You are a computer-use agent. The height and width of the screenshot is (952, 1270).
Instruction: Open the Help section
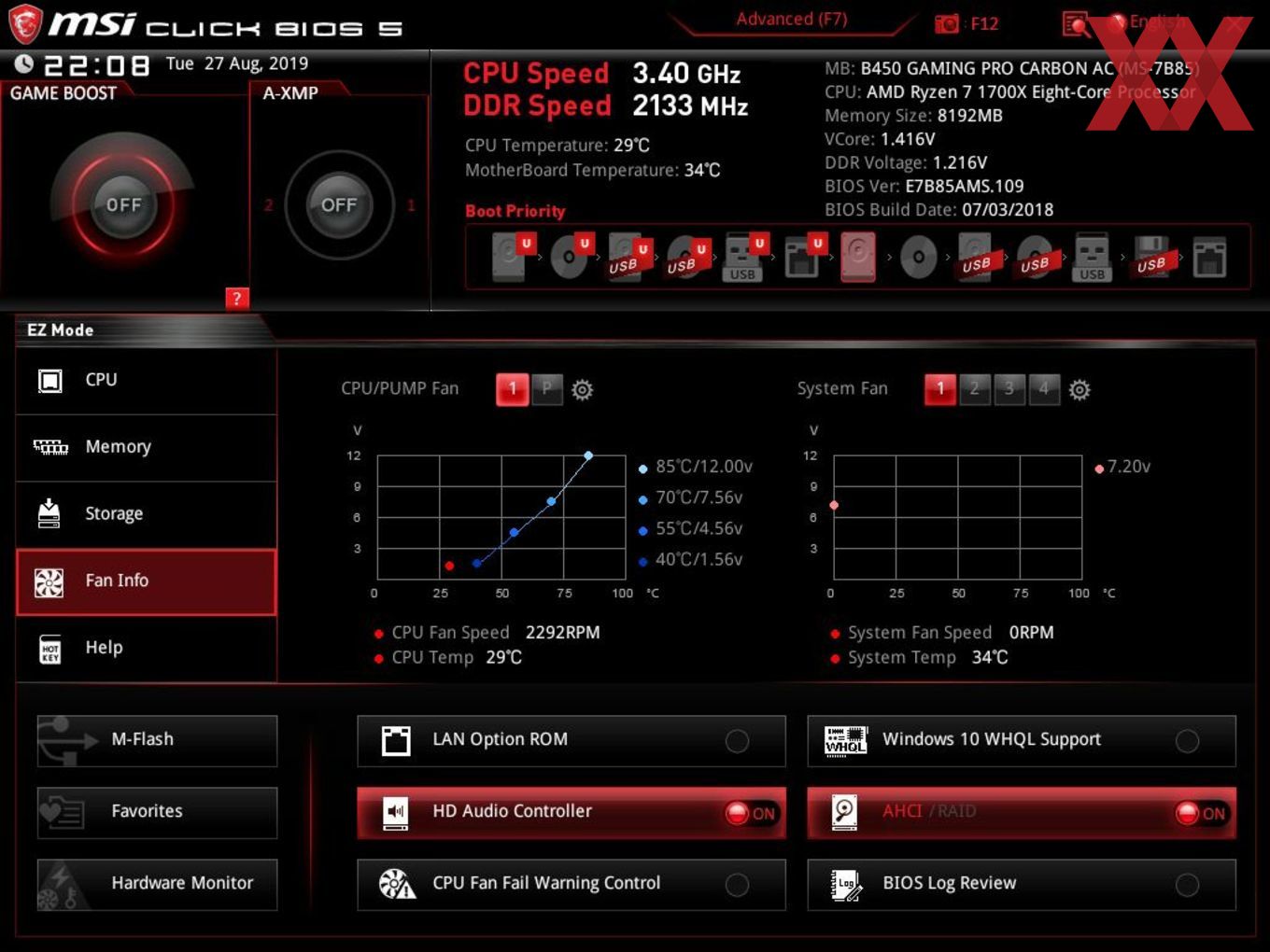pyautogui.click(x=147, y=648)
